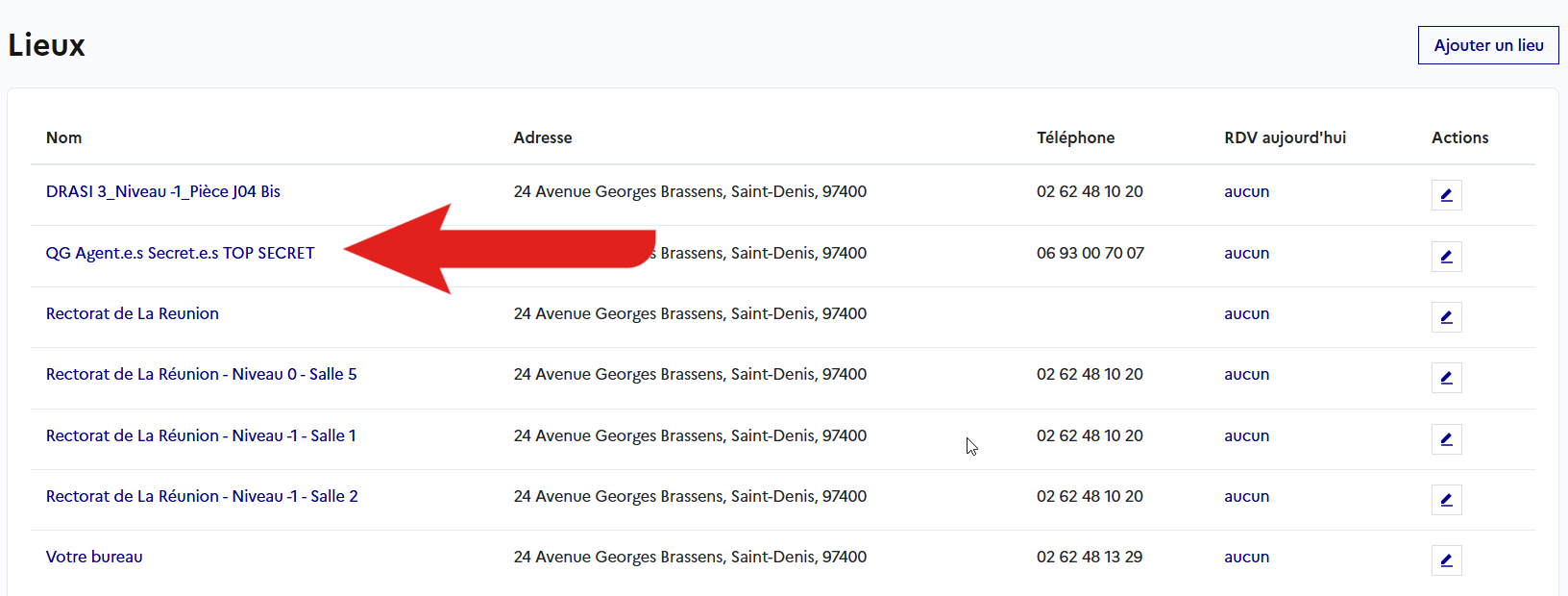Select phone 02 62 48 10 20 in DRASI row
The image size is (1568, 596).
[1090, 191]
